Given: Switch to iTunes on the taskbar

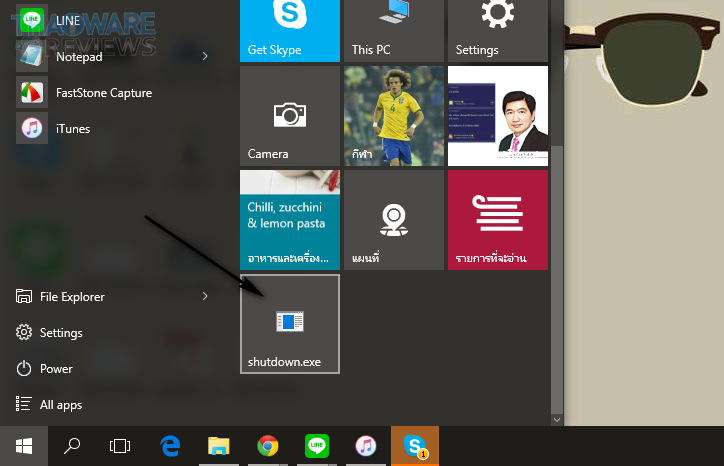Looking at the screenshot, I should pos(366,446).
